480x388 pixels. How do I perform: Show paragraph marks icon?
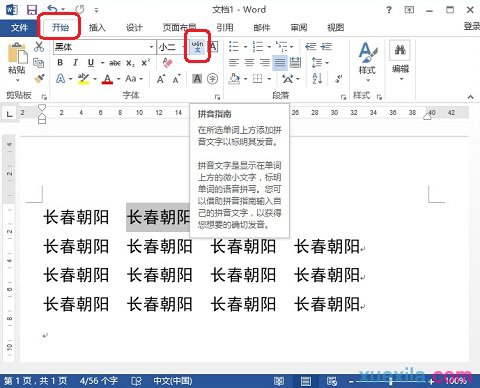pos(339,79)
